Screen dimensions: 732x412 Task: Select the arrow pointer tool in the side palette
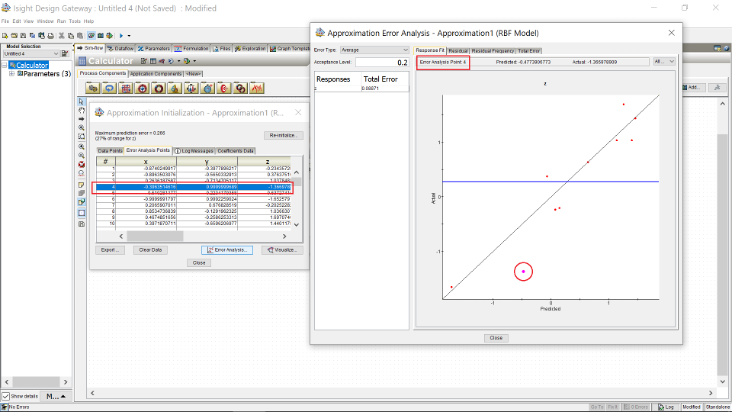pos(82,103)
